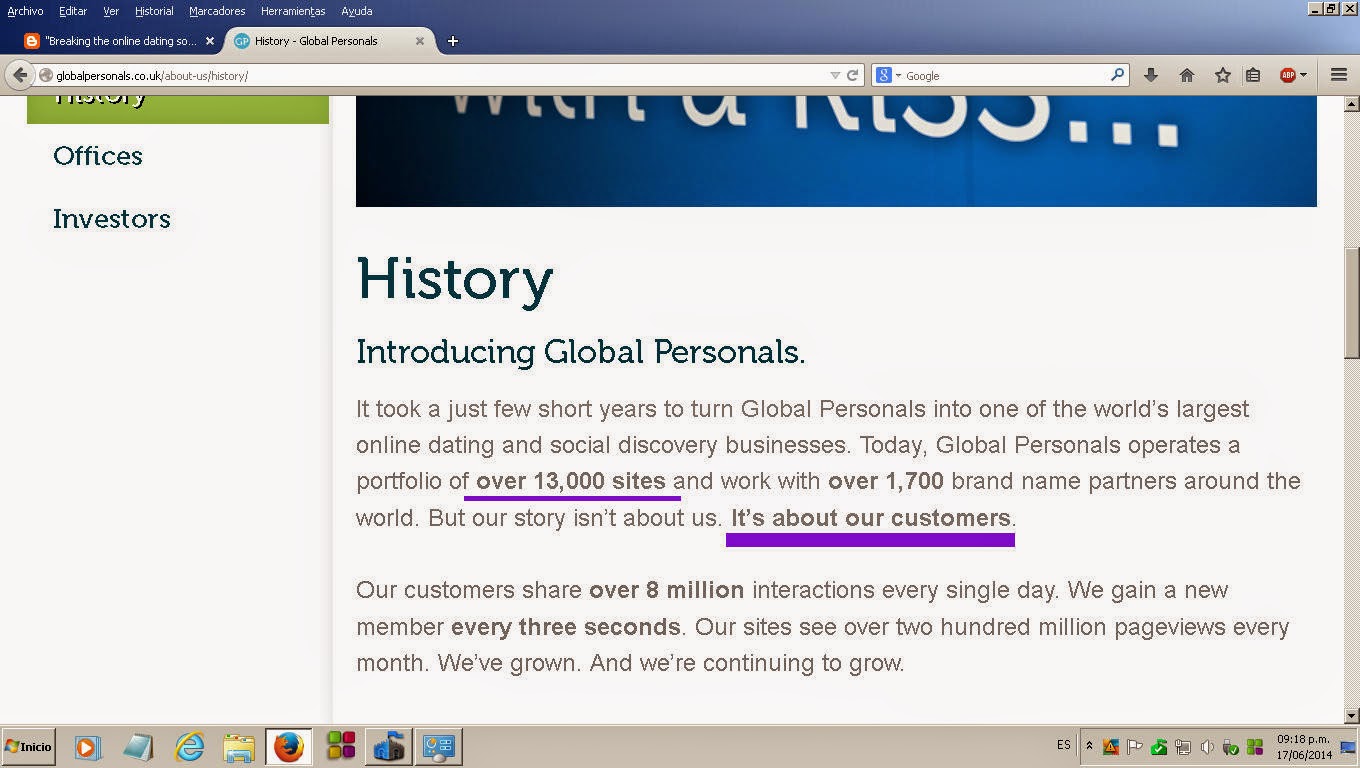1360x768 pixels.
Task: Go to the Firefox Home page icon
Action: point(1187,75)
